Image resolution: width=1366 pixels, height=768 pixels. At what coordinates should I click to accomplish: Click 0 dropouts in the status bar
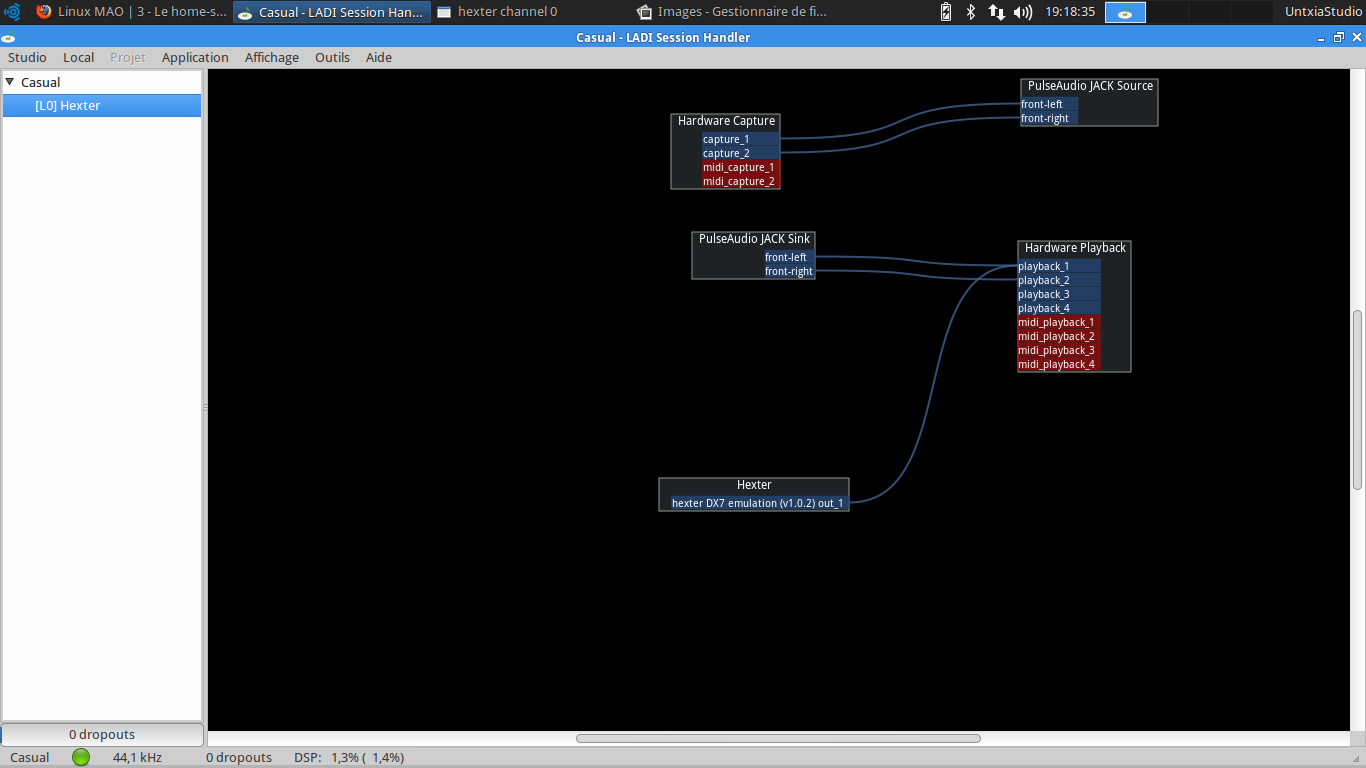[x=239, y=757]
